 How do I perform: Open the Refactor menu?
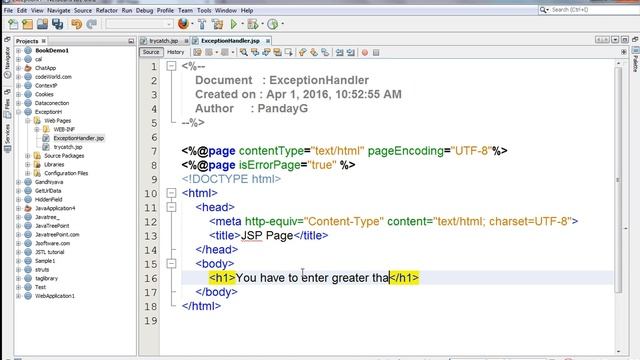point(107,11)
